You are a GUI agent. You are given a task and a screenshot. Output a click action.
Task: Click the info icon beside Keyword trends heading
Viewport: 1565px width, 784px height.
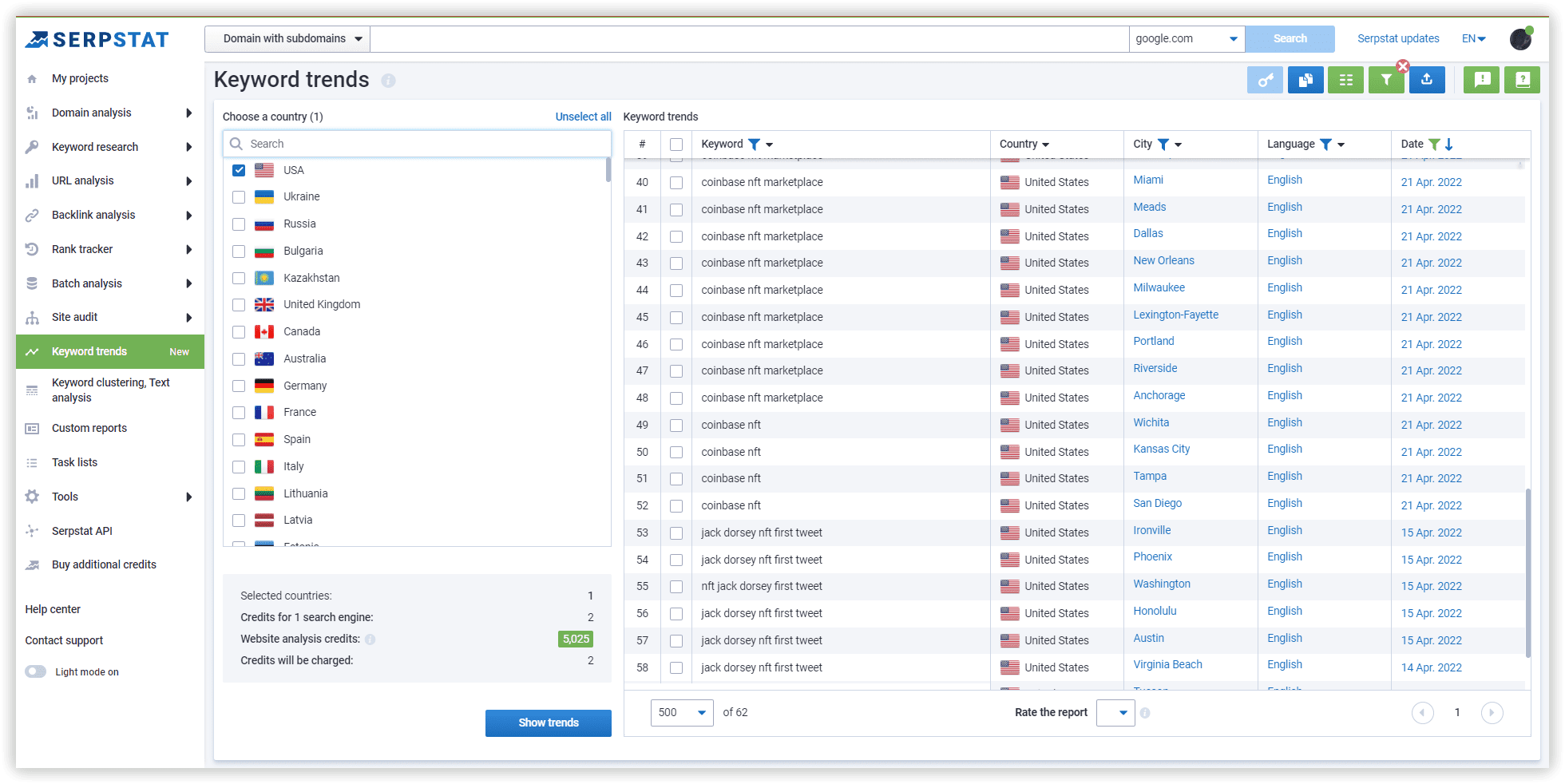coord(388,81)
